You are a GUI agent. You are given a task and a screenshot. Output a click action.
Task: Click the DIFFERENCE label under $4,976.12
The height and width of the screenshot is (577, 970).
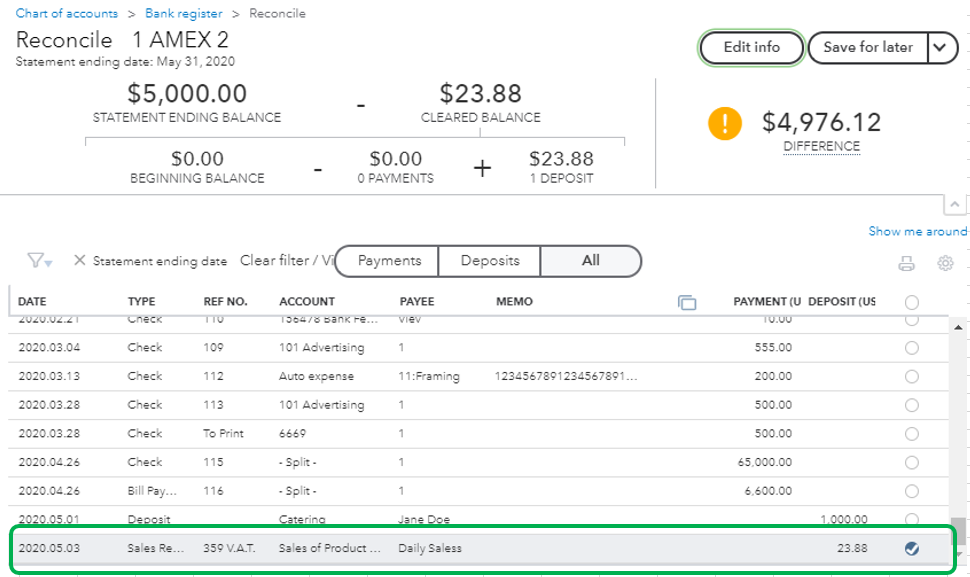point(822,147)
